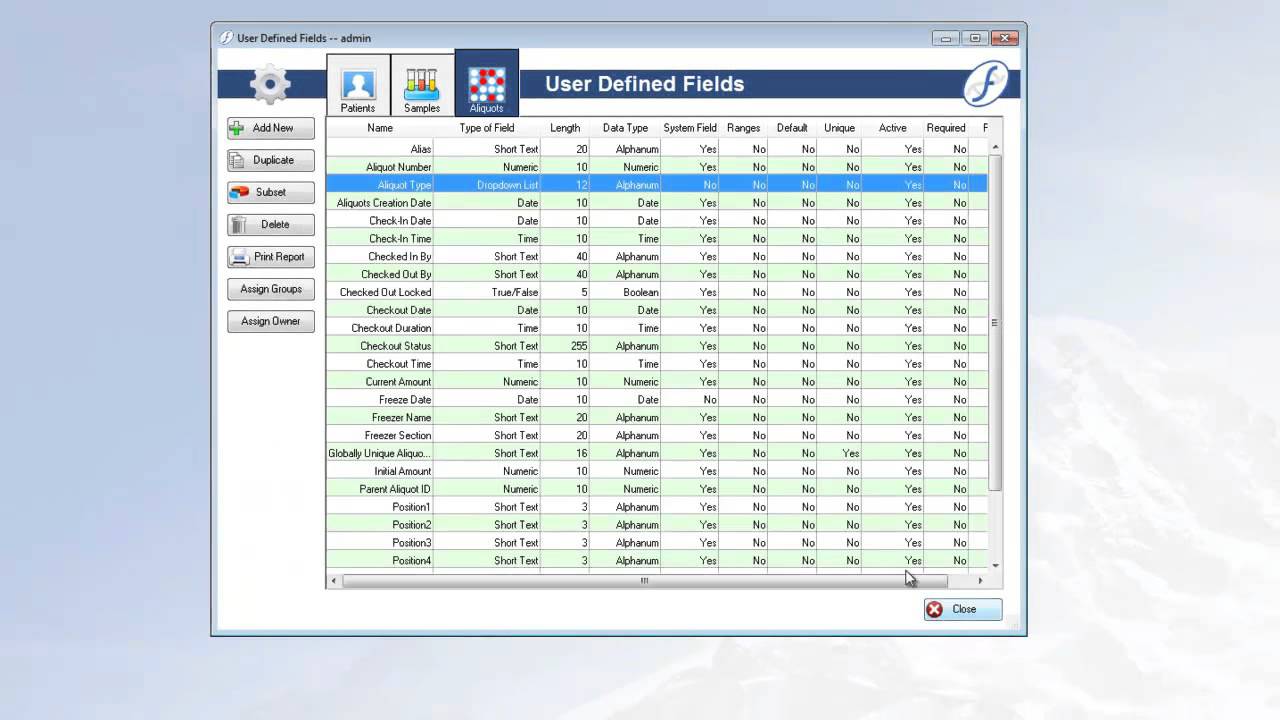
Task: Click the horizontal scrollbar thumb
Action: click(645, 580)
